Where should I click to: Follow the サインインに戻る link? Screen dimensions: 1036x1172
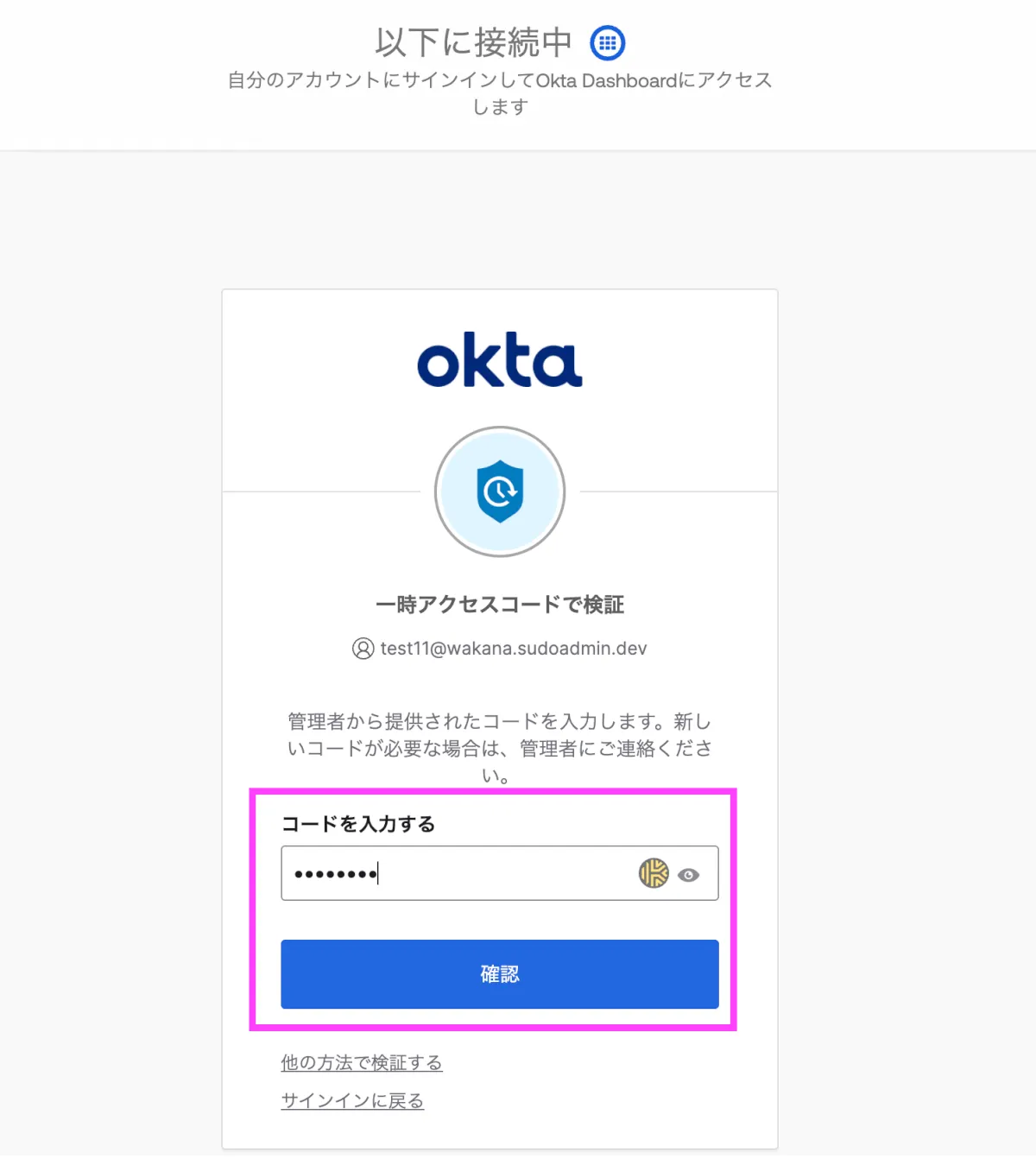[x=352, y=1100]
